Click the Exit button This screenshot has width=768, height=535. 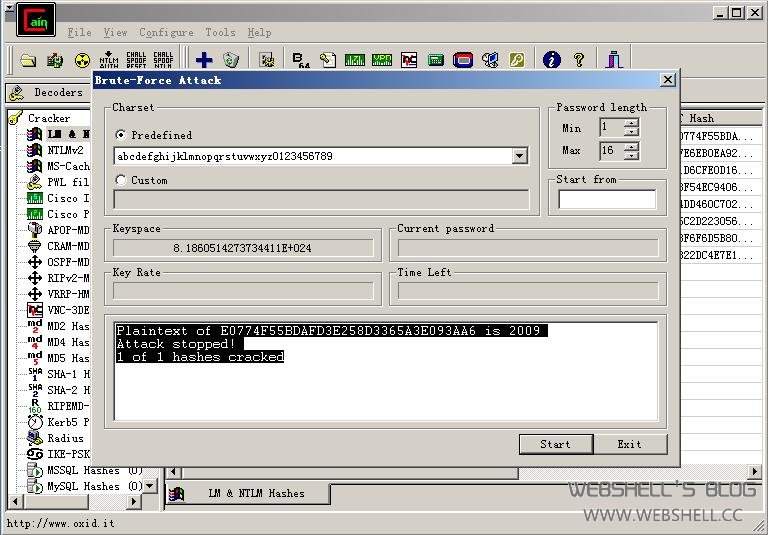point(630,444)
